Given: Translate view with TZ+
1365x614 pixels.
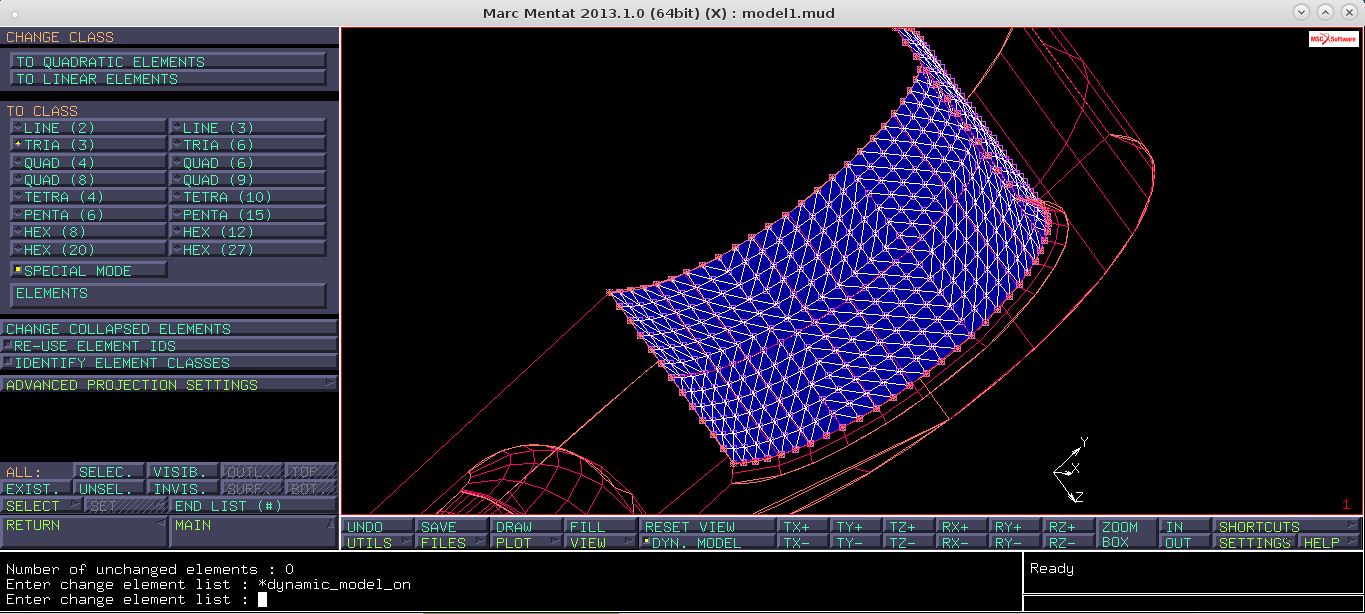Looking at the screenshot, I should click(x=909, y=527).
